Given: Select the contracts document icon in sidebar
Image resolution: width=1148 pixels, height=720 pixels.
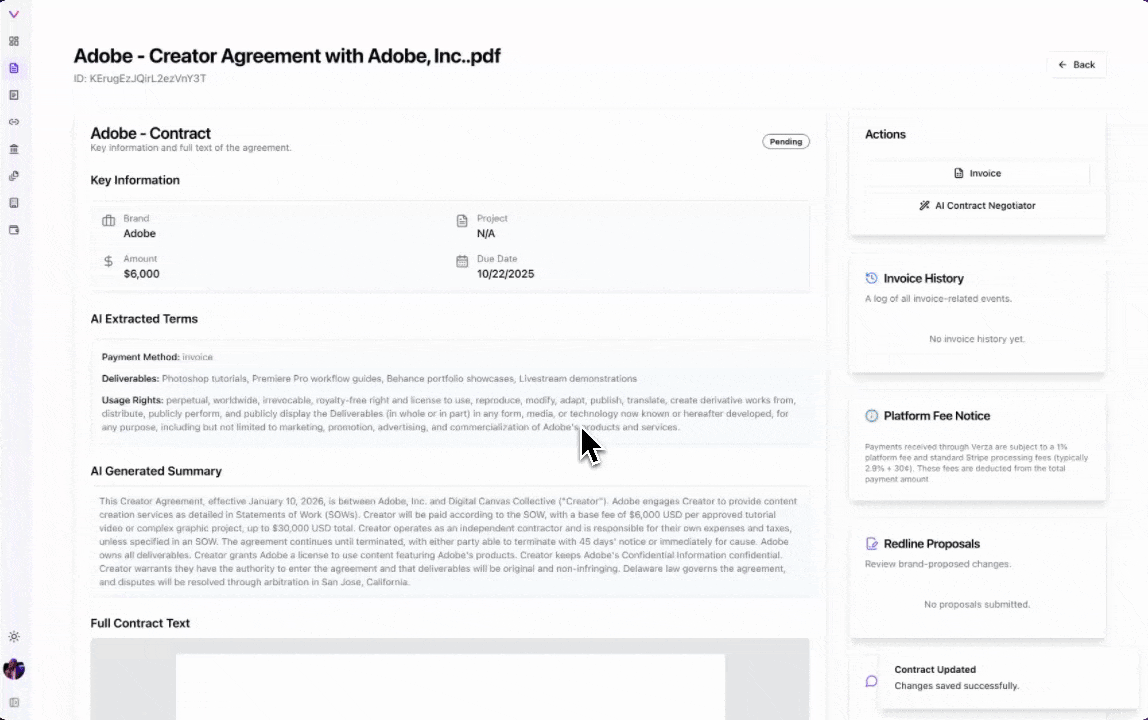Looking at the screenshot, I should [x=14, y=68].
